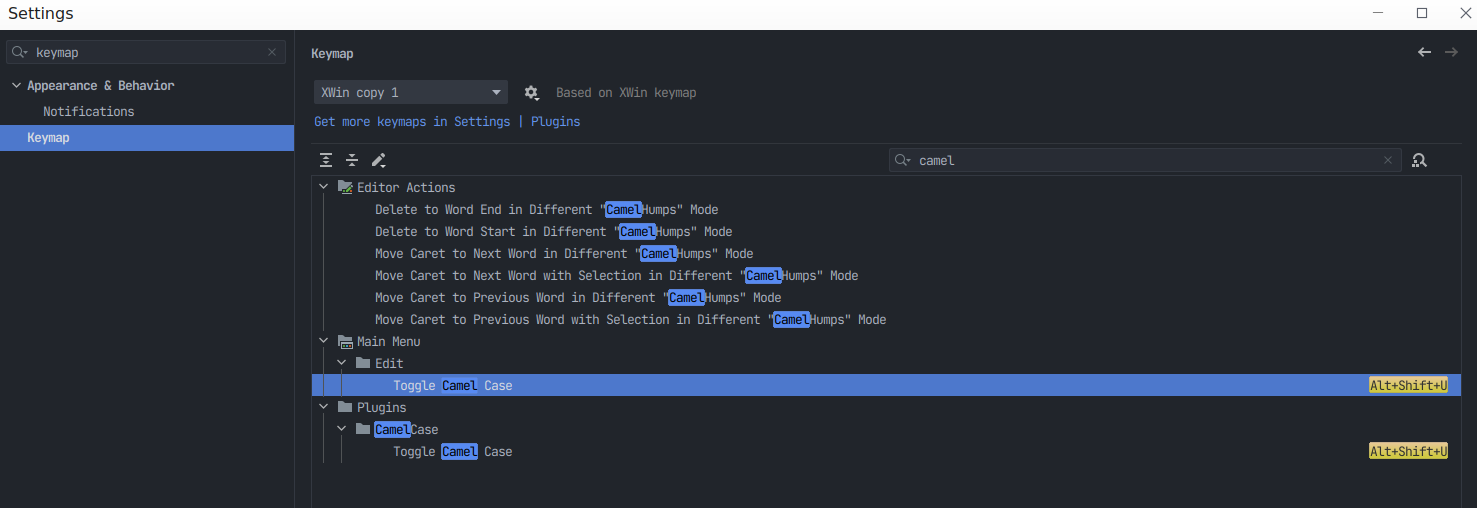
Task: Open the Plugins link
Action: 555,122
